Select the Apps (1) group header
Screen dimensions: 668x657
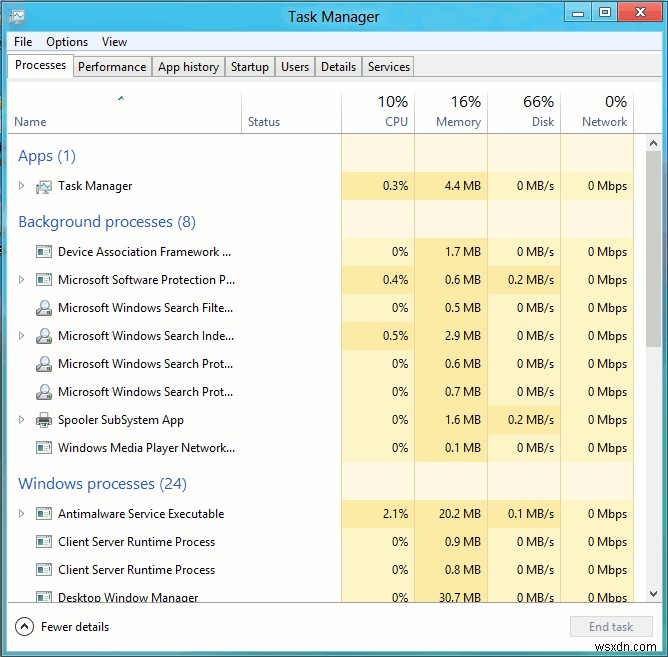pos(47,156)
